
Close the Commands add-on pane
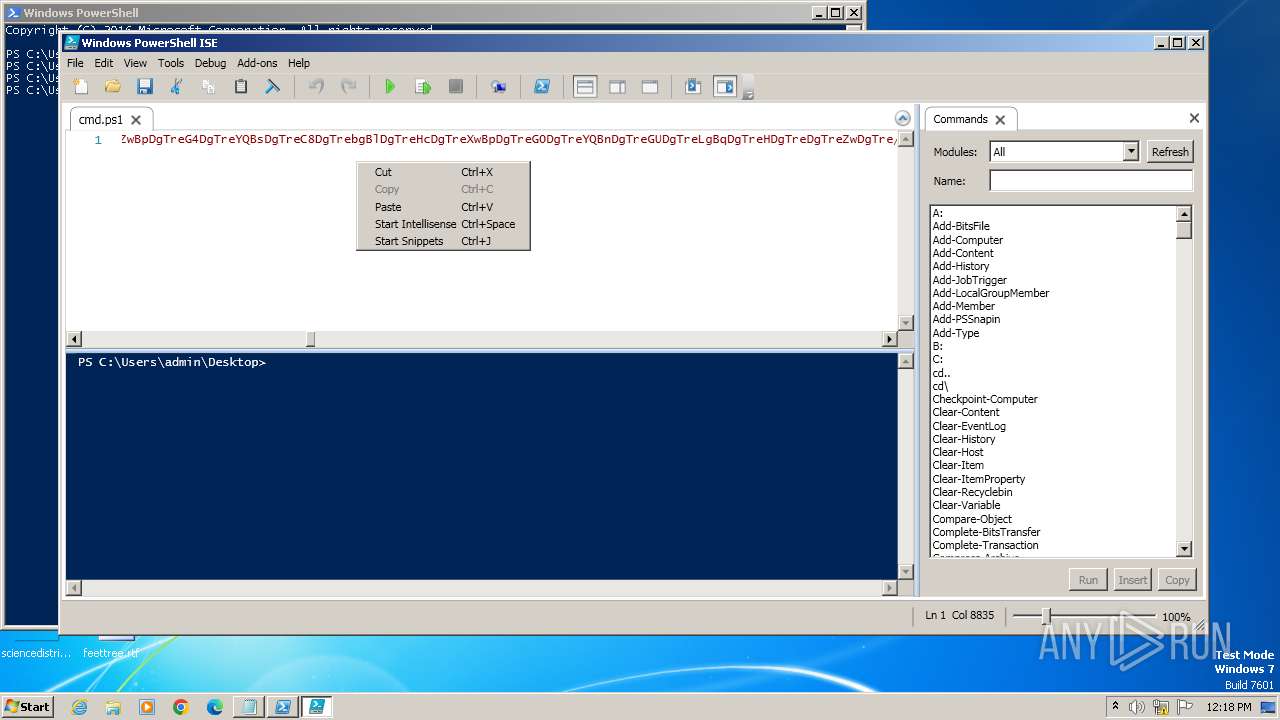[x=1194, y=118]
